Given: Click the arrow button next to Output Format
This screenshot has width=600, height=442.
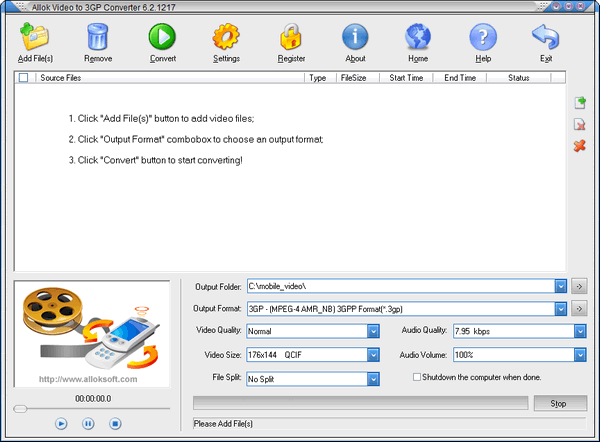Looking at the screenshot, I should coord(579,308).
